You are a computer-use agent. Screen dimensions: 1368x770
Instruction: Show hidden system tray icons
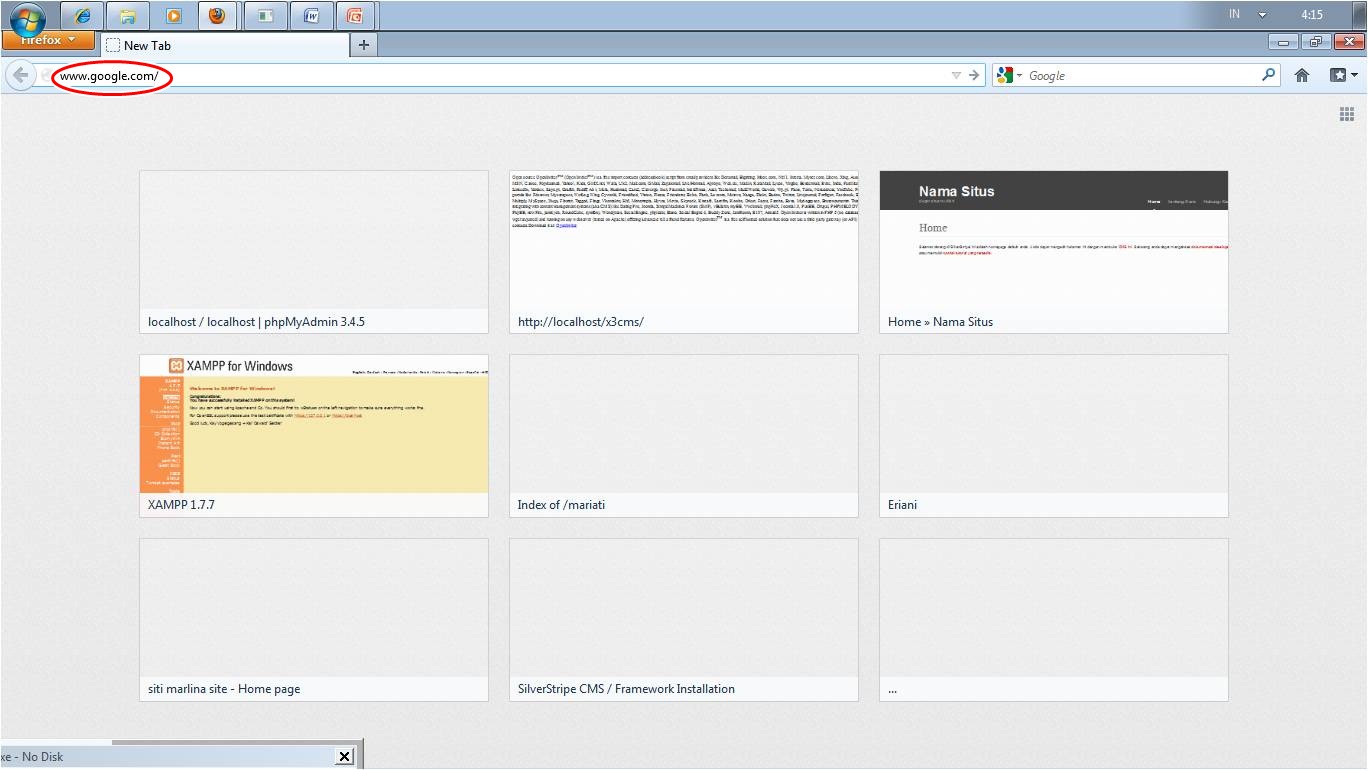tap(1262, 15)
